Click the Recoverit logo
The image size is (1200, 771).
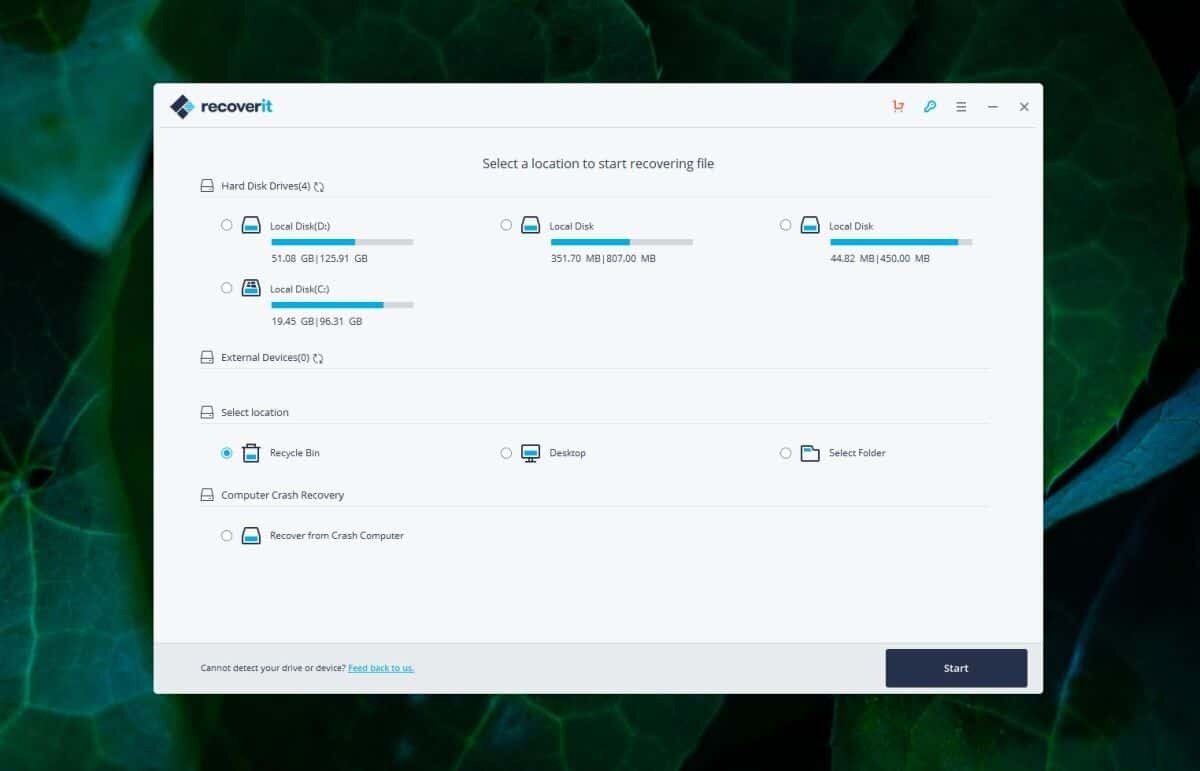pos(220,106)
